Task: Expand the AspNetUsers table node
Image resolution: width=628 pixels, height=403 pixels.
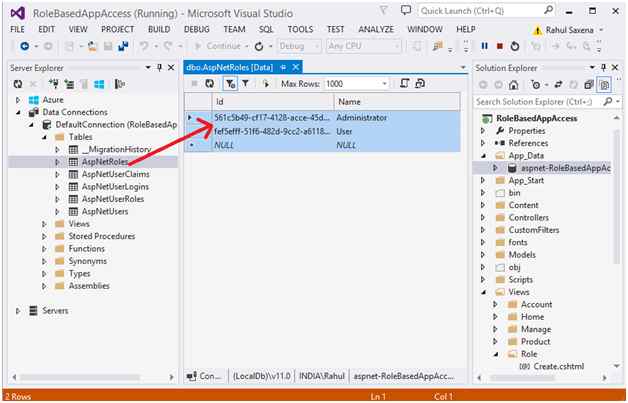Action: click(57, 212)
